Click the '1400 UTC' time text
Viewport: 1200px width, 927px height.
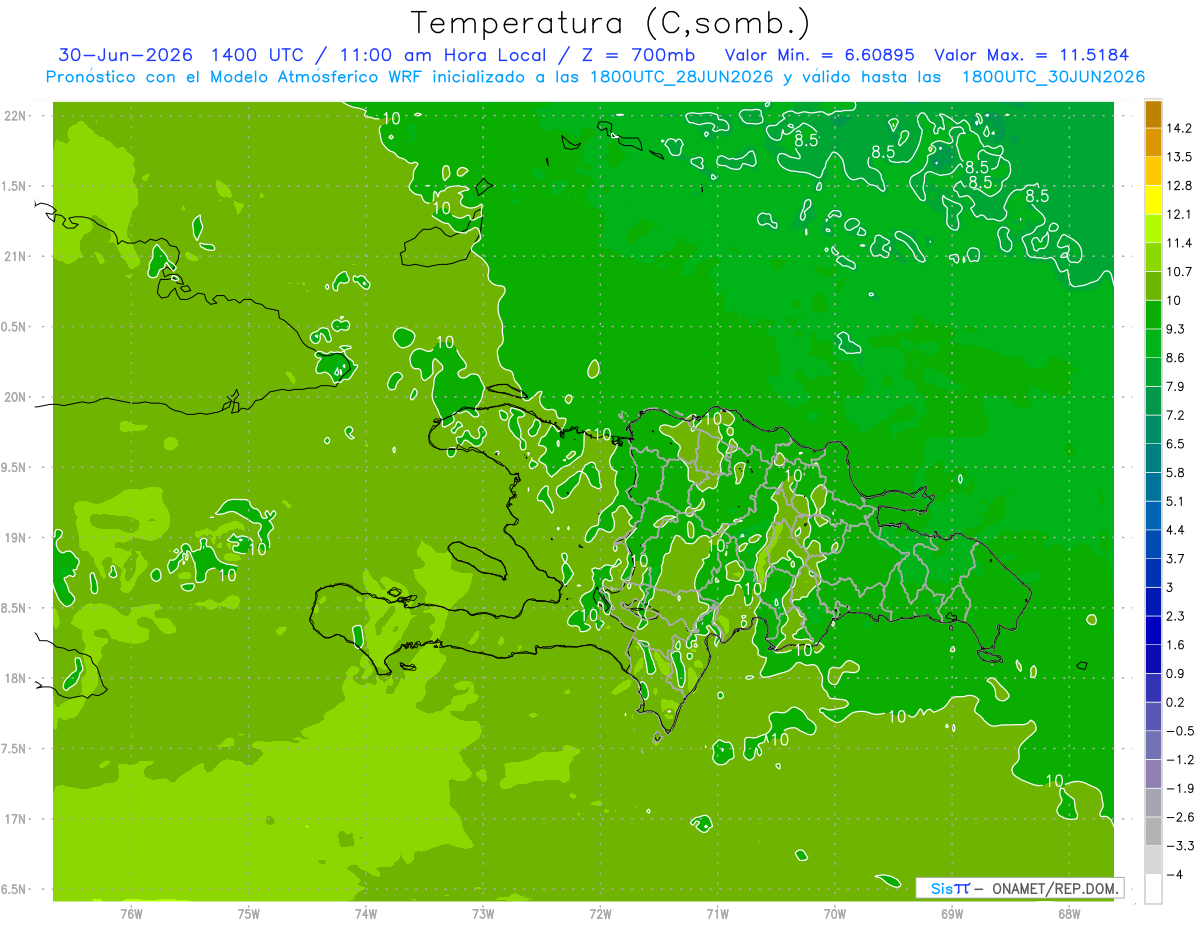(x=259, y=55)
